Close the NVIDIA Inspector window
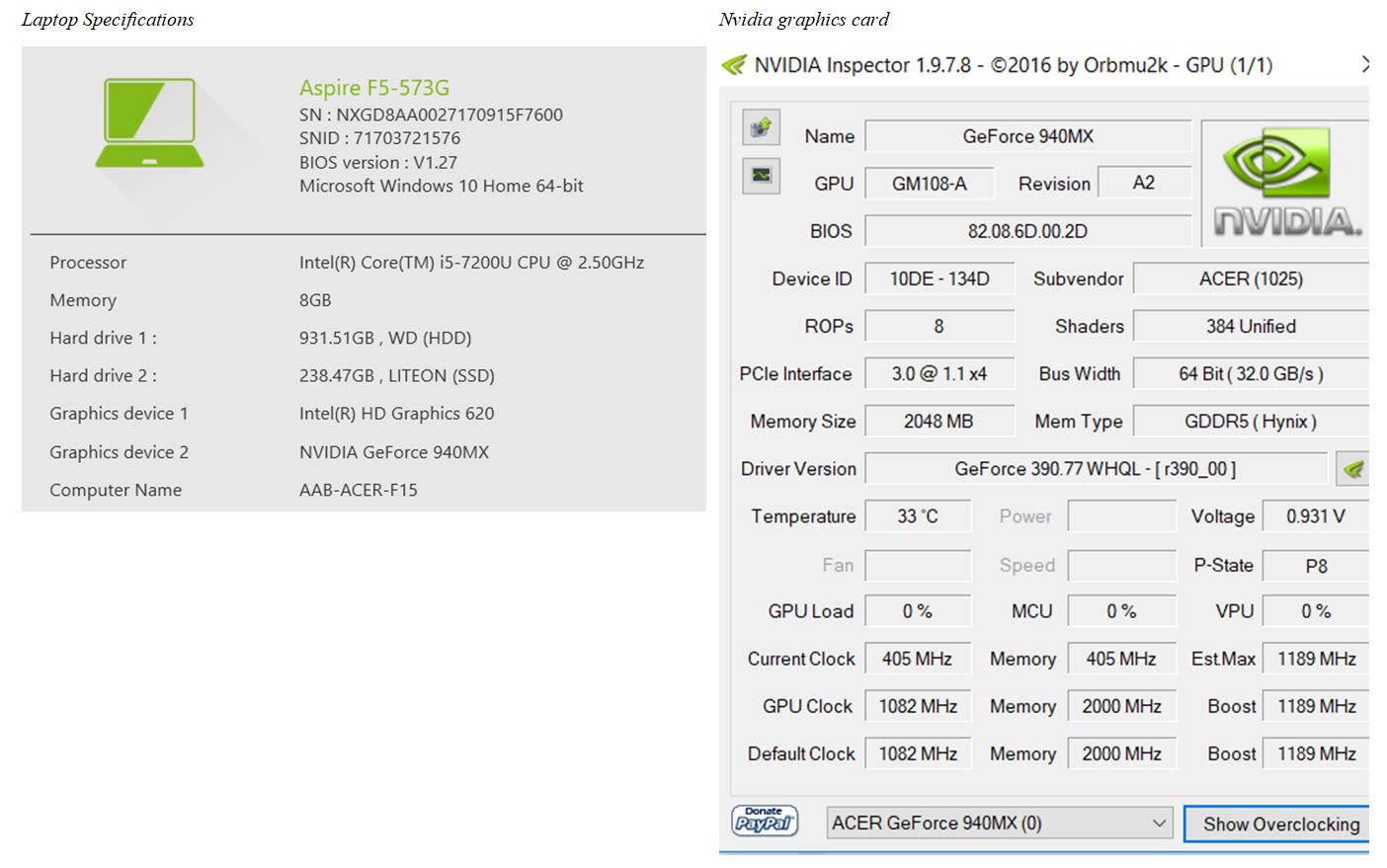The image size is (1387, 868). (1365, 65)
